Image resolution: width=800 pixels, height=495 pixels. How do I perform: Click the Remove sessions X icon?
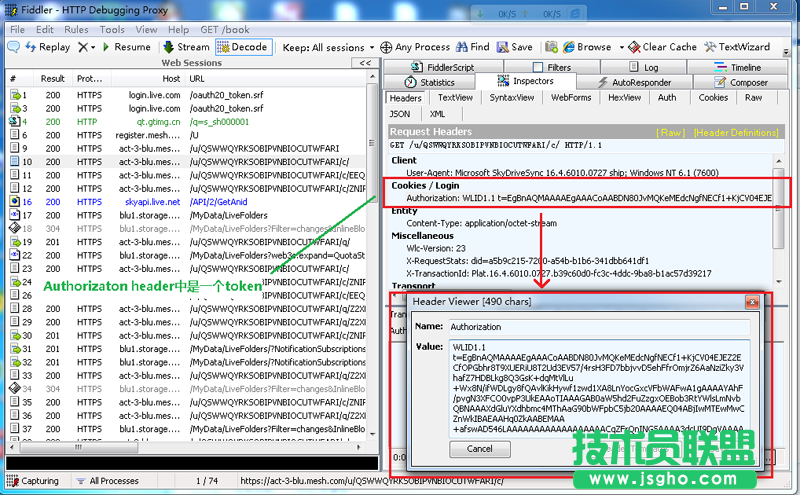point(83,47)
